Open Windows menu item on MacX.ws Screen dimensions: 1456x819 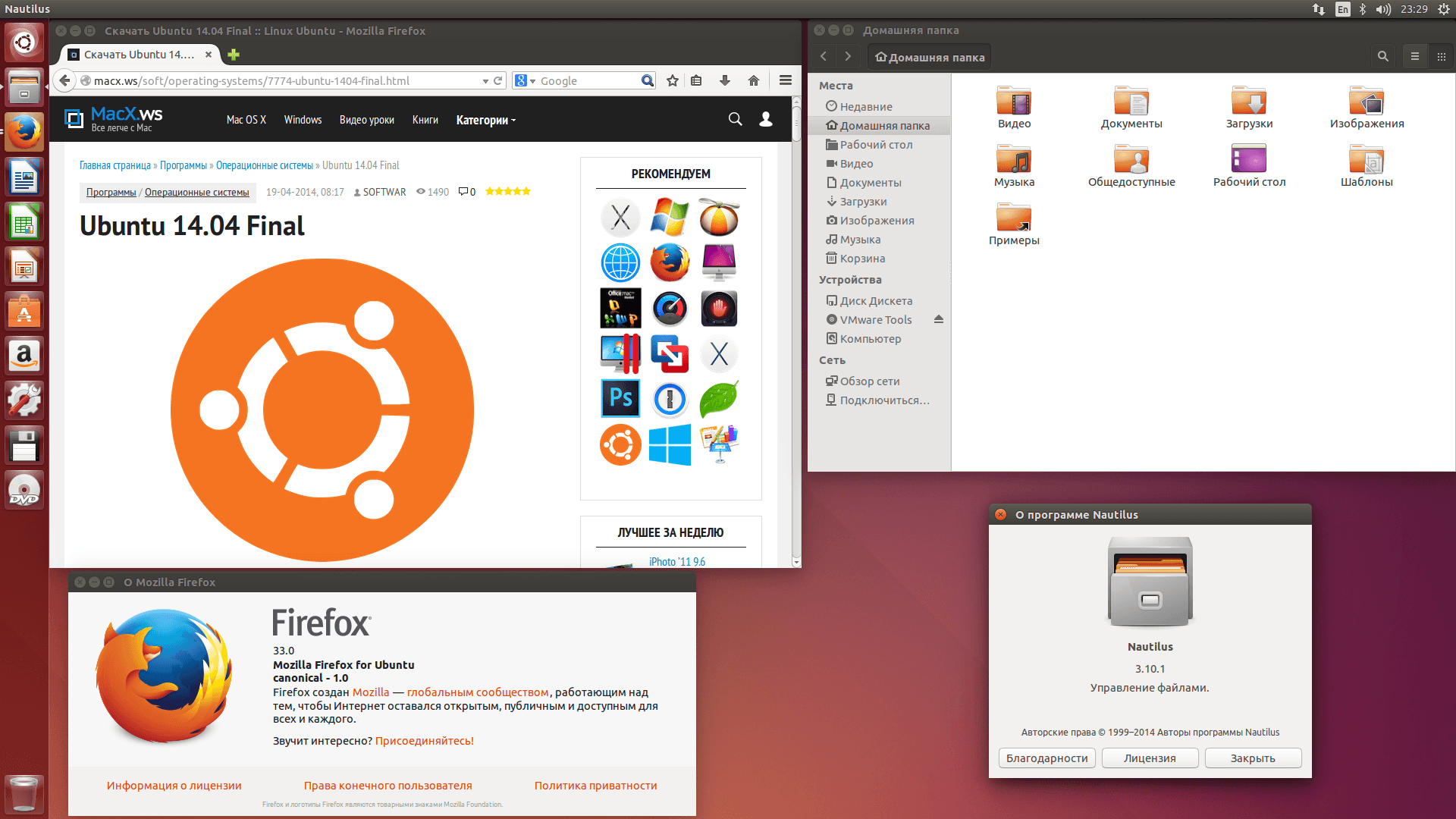click(x=303, y=120)
